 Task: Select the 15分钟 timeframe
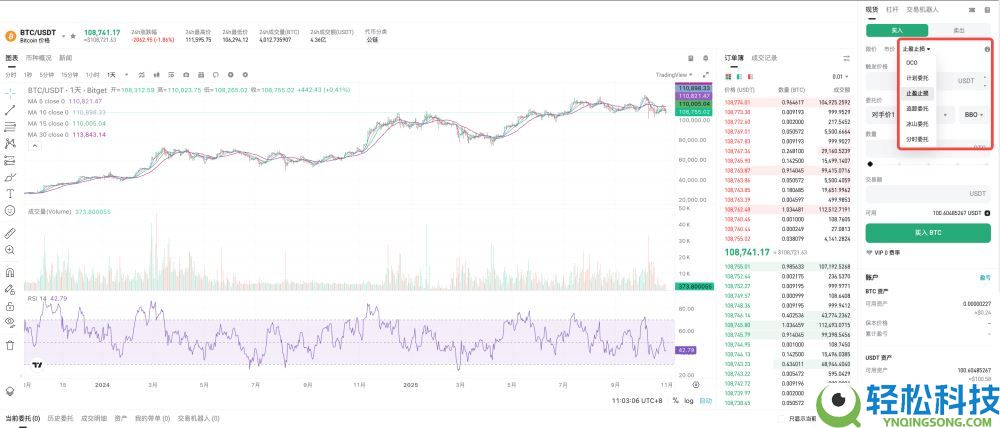click(x=69, y=74)
